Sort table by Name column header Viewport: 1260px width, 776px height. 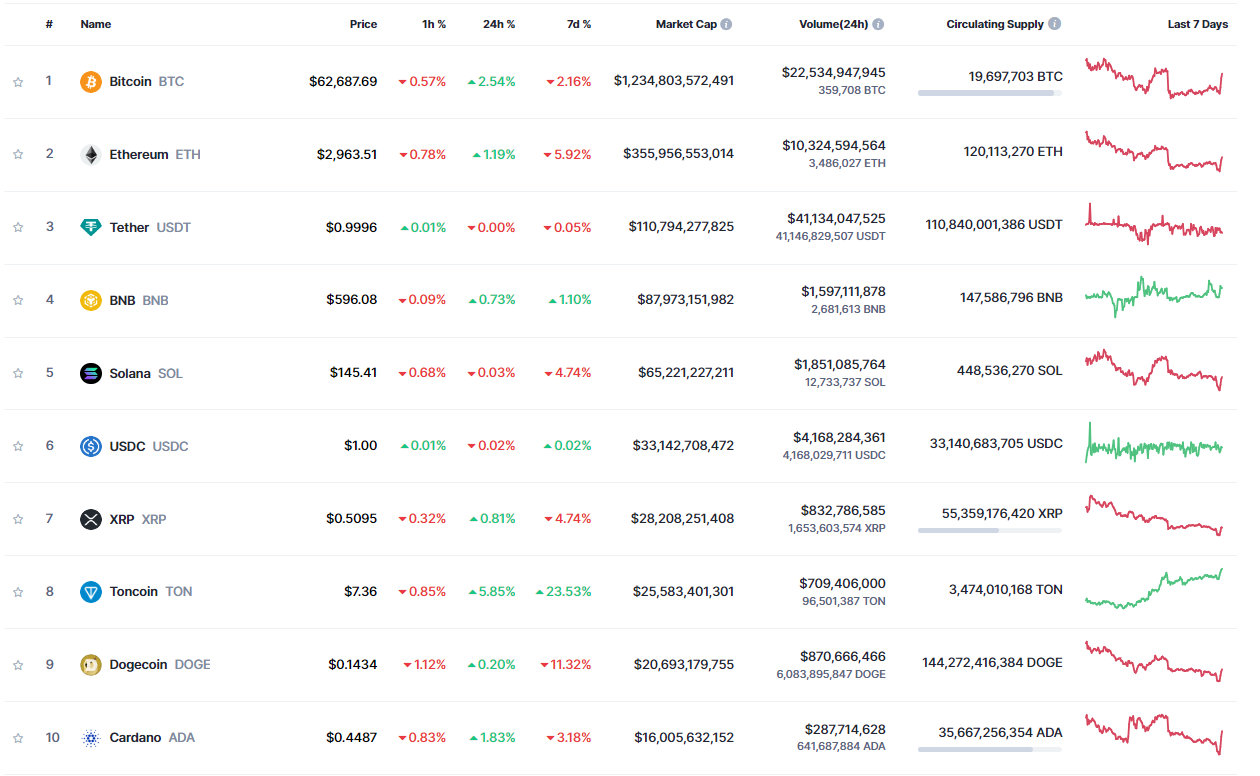96,24
